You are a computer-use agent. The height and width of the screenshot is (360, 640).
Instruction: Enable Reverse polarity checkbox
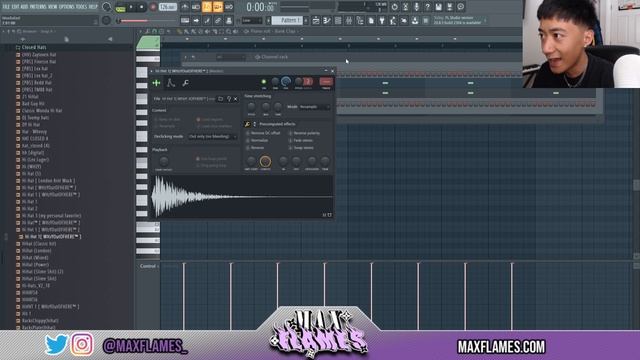(x=291, y=133)
